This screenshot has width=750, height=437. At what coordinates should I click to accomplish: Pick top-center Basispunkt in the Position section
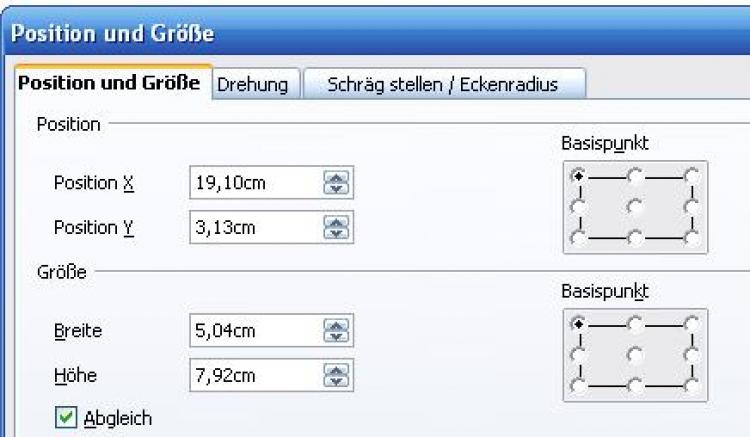(x=634, y=174)
